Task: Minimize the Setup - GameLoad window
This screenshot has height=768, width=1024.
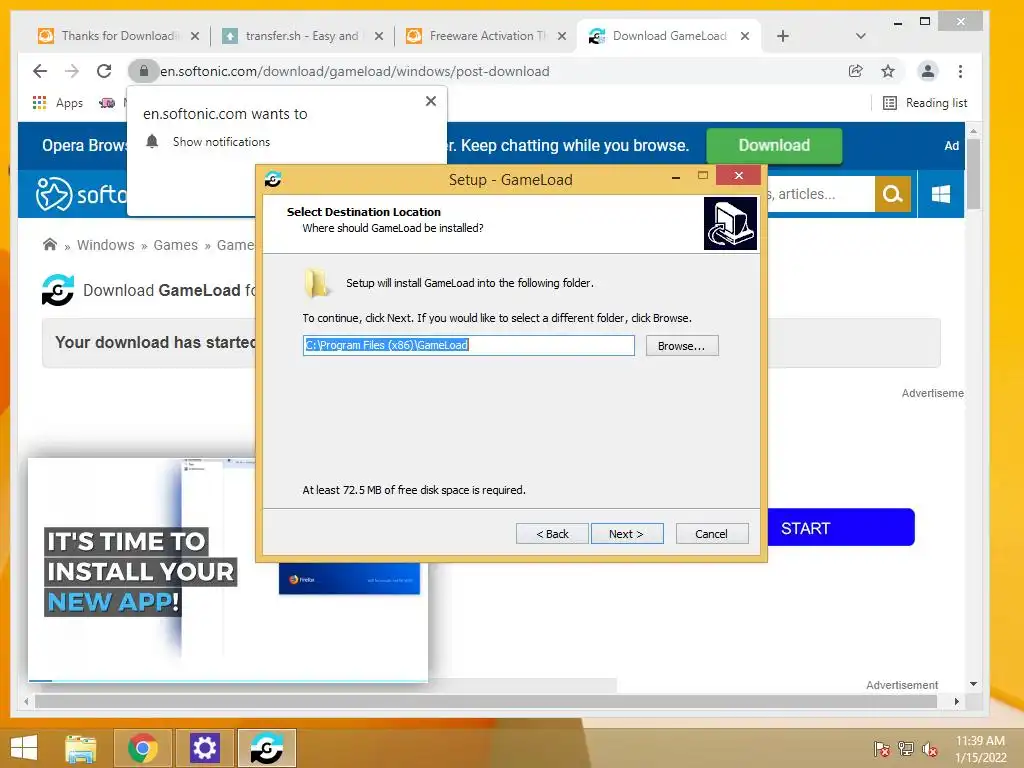Action: [x=676, y=177]
